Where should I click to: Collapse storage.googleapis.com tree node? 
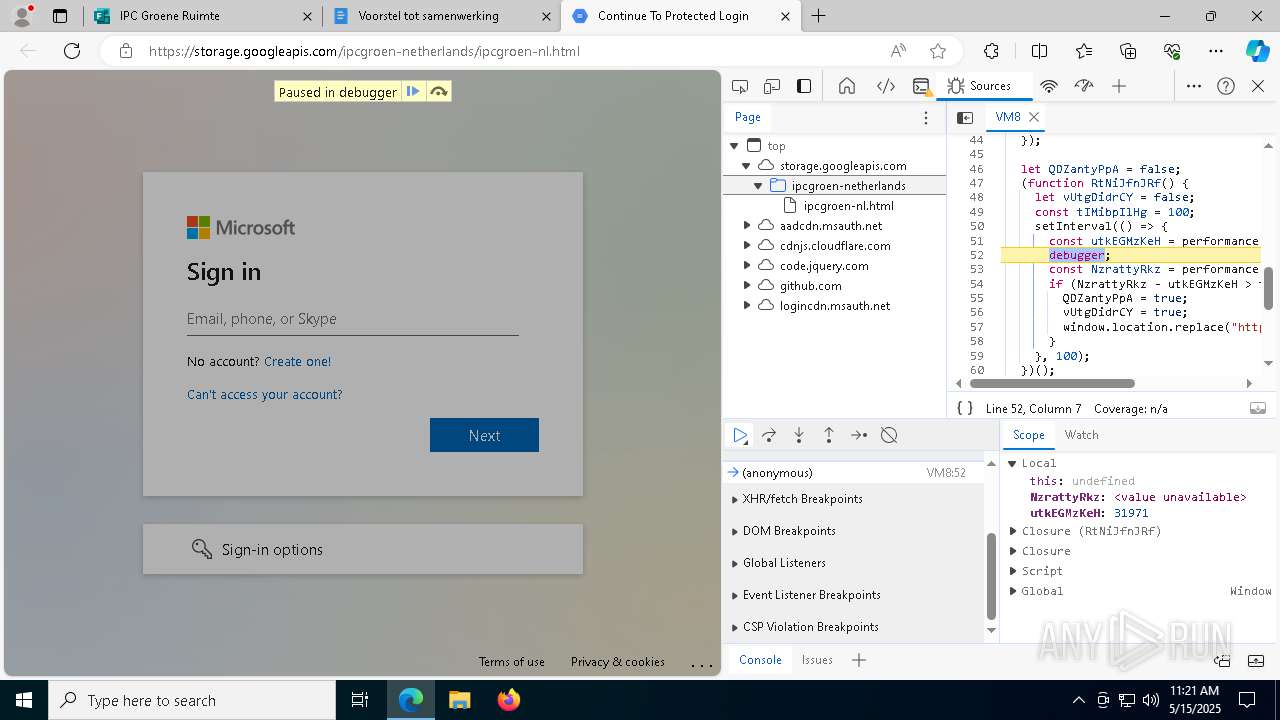coord(746,166)
